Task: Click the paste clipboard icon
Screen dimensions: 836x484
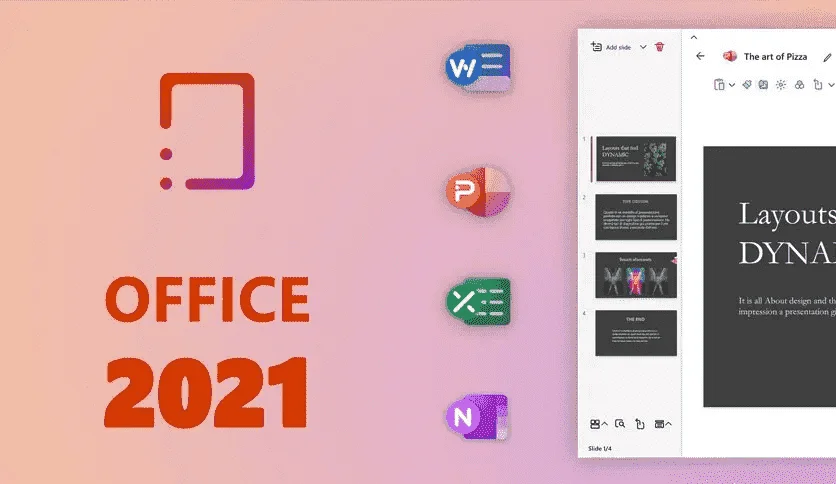Action: tap(719, 85)
